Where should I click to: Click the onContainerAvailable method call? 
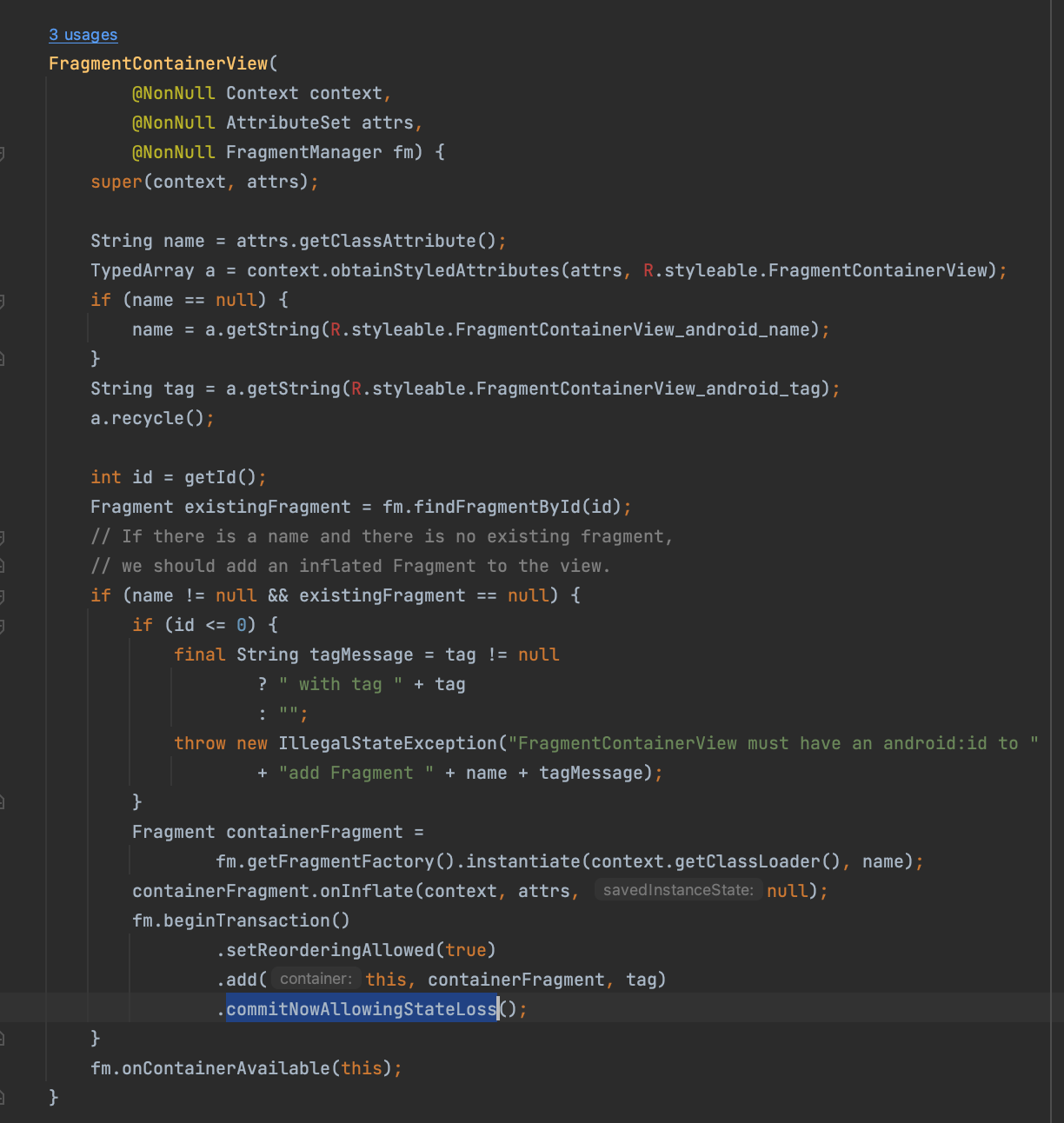pyautogui.click(x=226, y=1068)
